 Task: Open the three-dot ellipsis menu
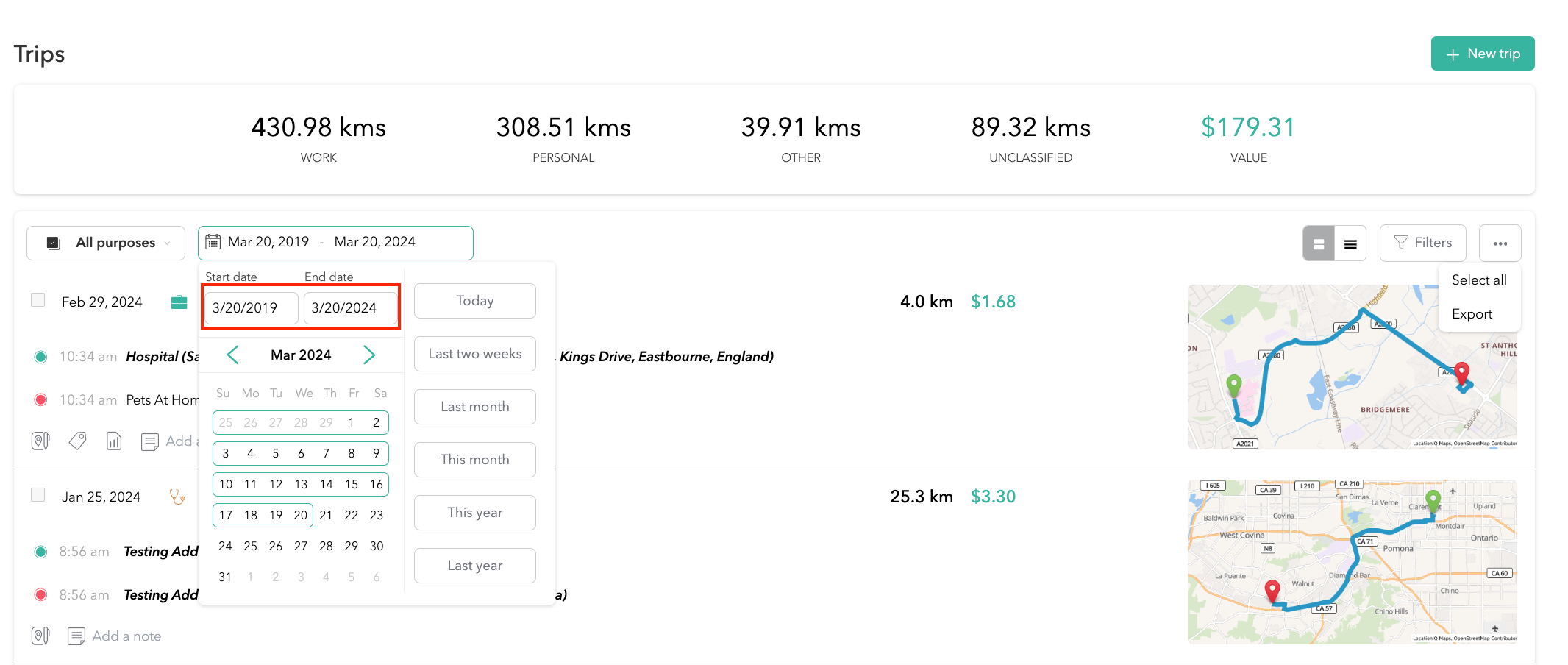pyautogui.click(x=1500, y=243)
